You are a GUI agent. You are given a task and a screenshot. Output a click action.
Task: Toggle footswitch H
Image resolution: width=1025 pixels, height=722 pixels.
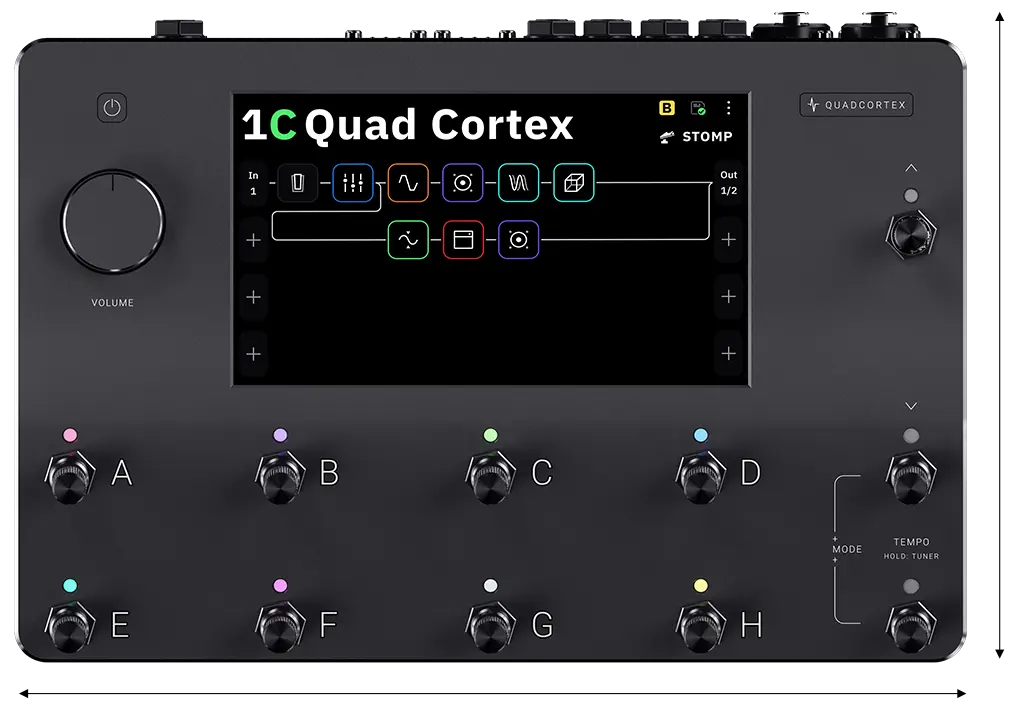pyautogui.click(x=700, y=627)
